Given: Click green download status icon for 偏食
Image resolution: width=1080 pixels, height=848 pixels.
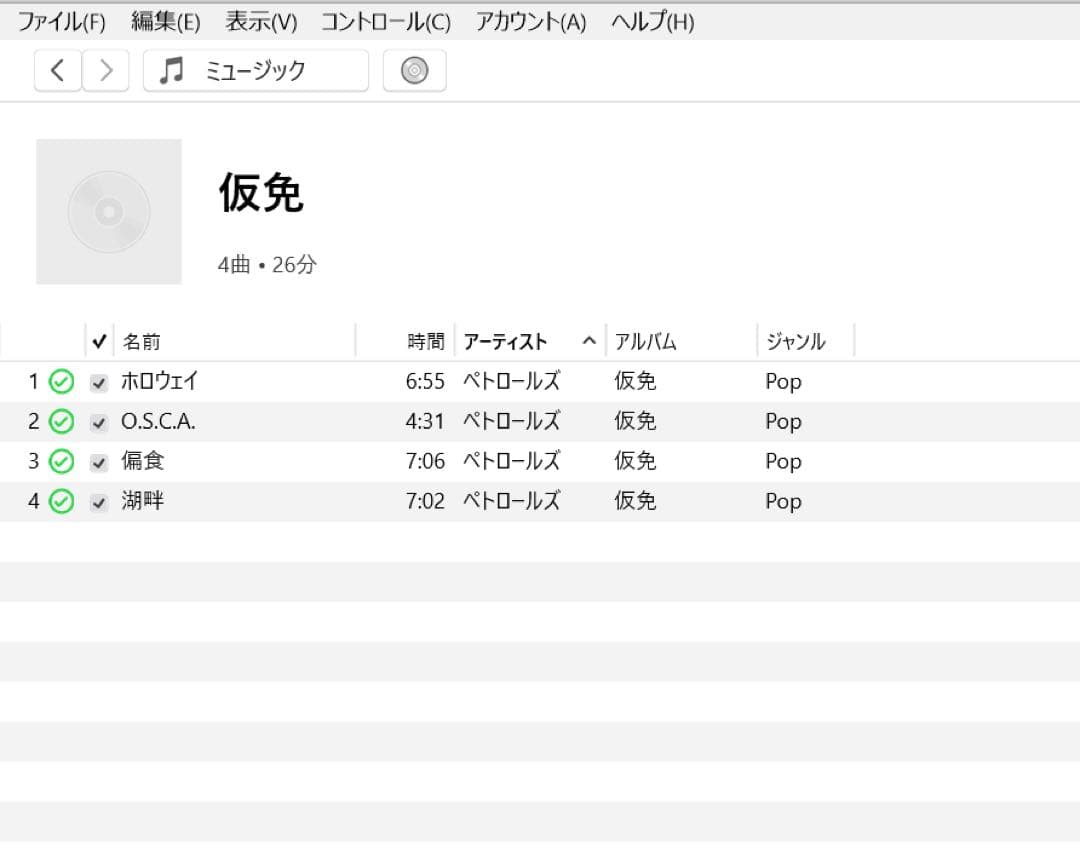Looking at the screenshot, I should point(61,462).
